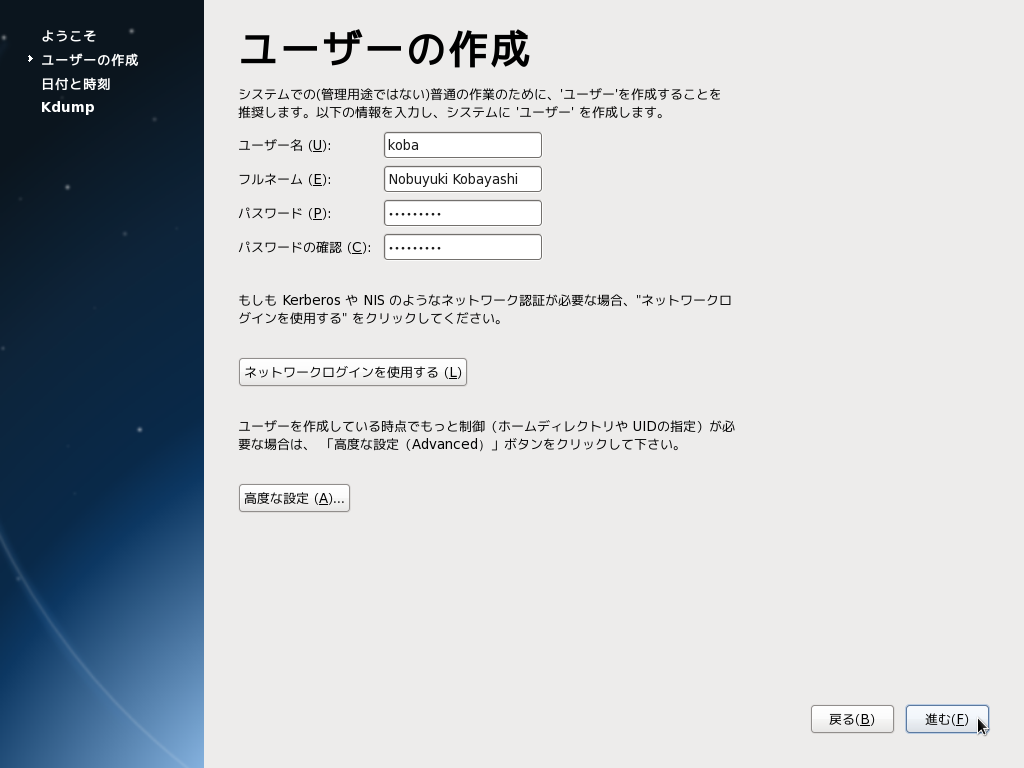Select ユーザーの作成 step in sidebar
The width and height of the screenshot is (1024, 768).
[x=89, y=60]
